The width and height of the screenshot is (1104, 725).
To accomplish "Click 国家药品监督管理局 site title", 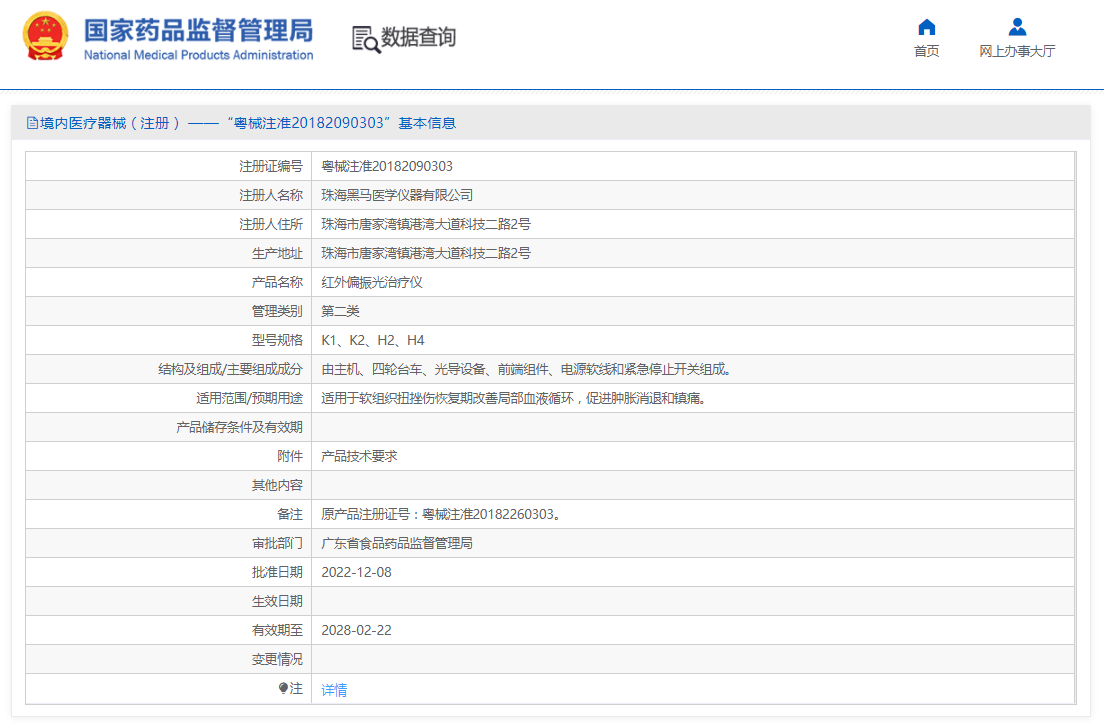I will click(198, 30).
